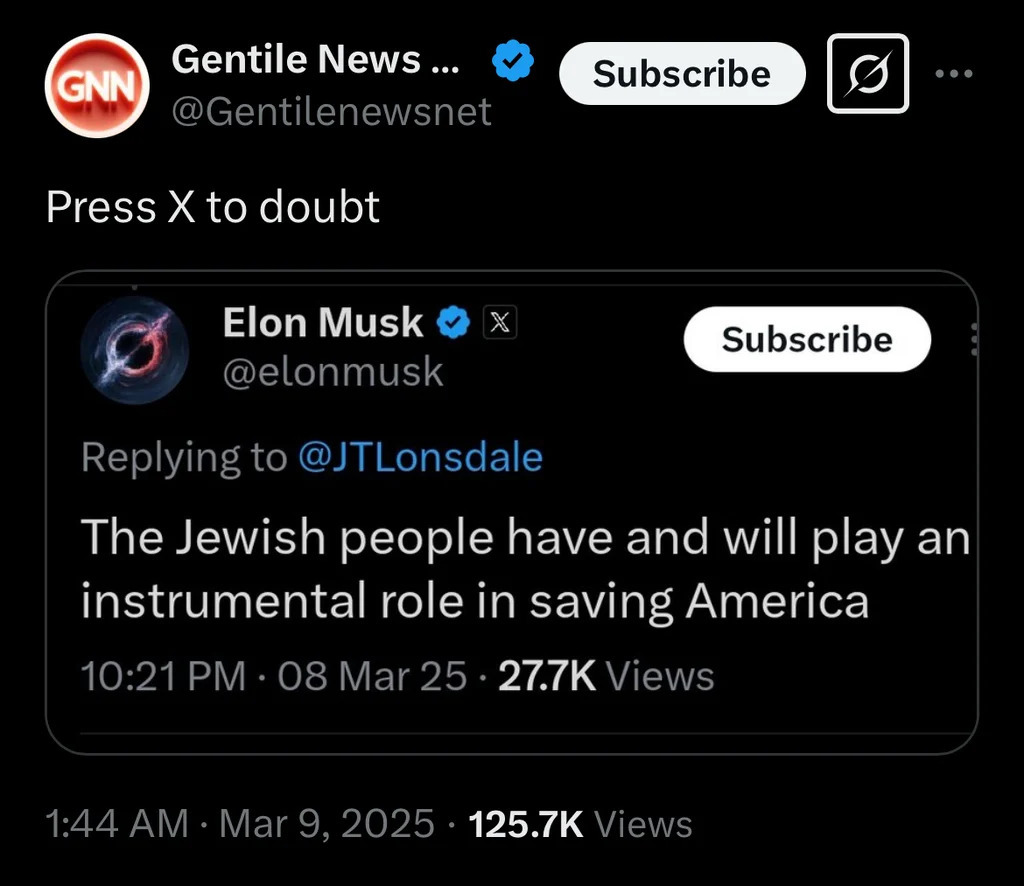Screen dimensions: 1024x886
Task: Click Elon Musk's avatar in the quoted post
Action: point(135,350)
